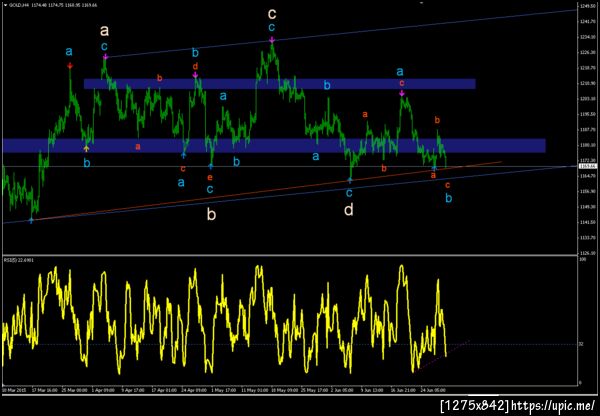
Task: Click the 24 Jun 05:00 date label
Action: point(432,390)
